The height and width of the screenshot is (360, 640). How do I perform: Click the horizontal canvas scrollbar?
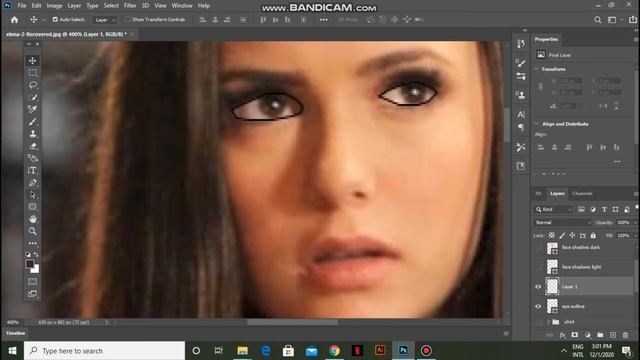(x=292, y=322)
